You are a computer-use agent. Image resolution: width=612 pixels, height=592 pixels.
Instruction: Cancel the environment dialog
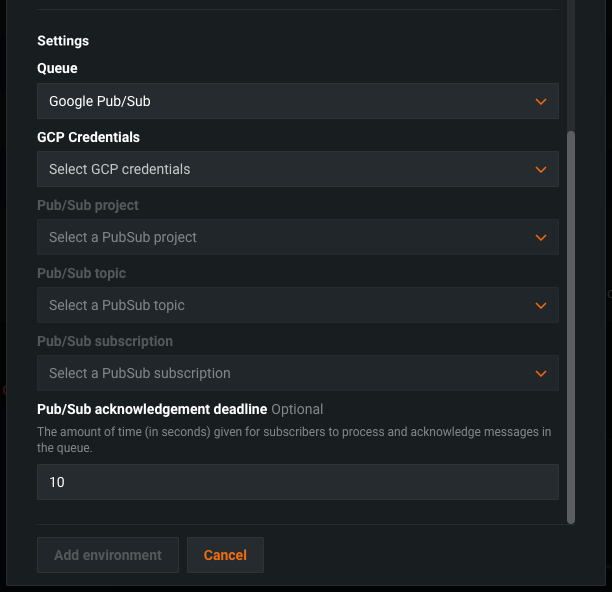click(x=225, y=555)
